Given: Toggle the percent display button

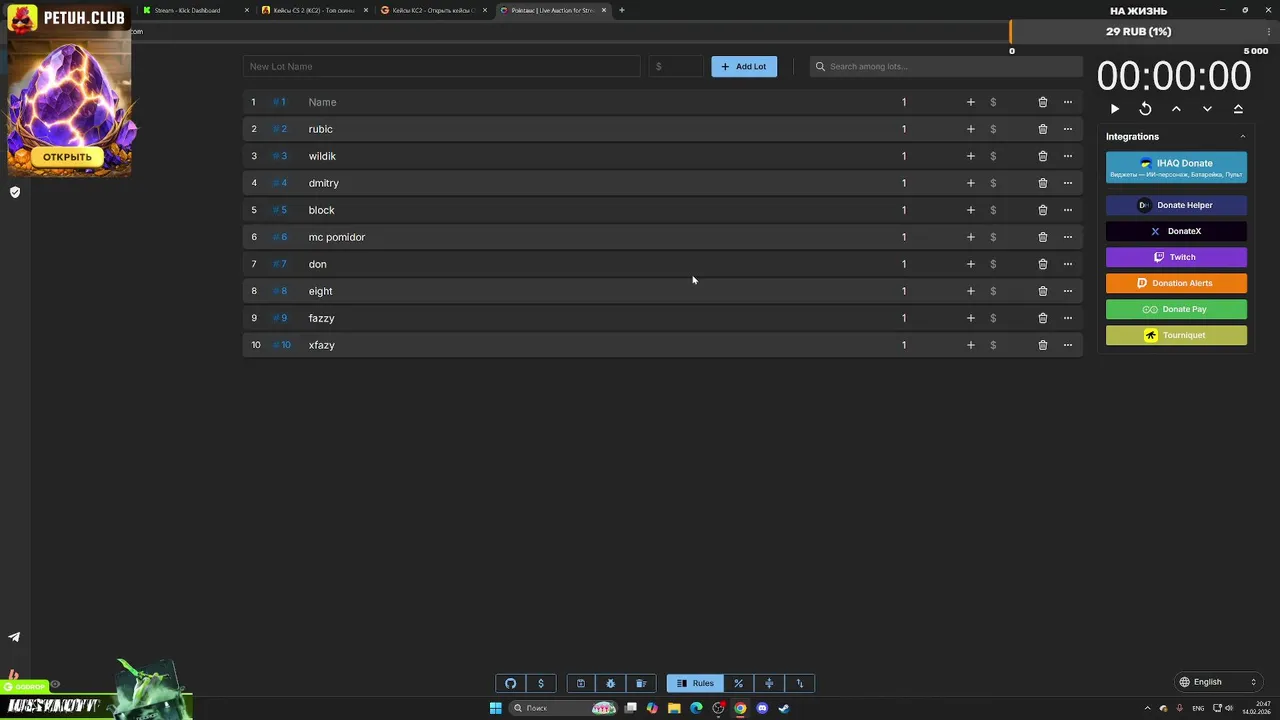Looking at the screenshot, I should (x=738, y=683).
